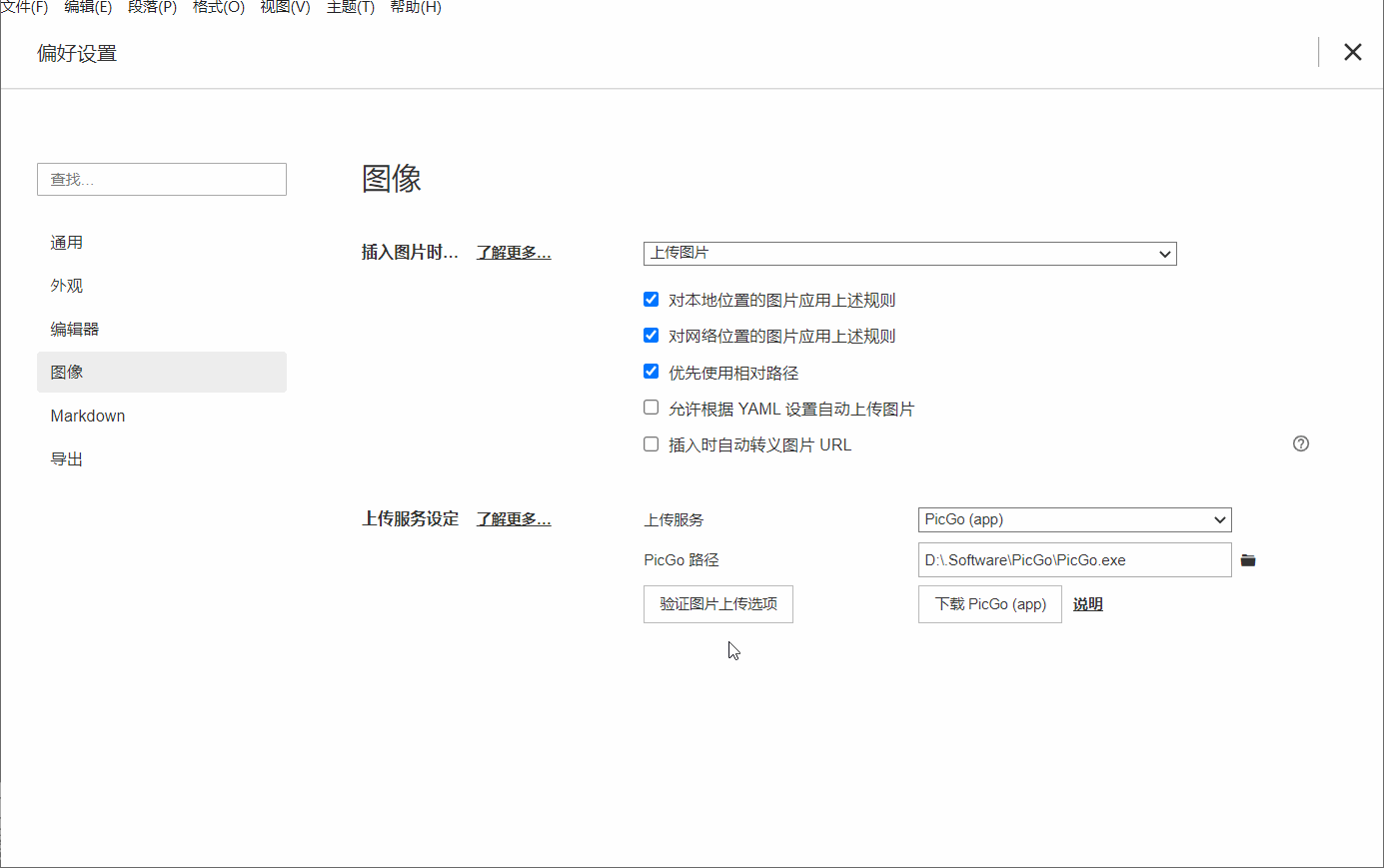
Task: Close the 偏好设置 preferences dialog
Action: click(1353, 51)
